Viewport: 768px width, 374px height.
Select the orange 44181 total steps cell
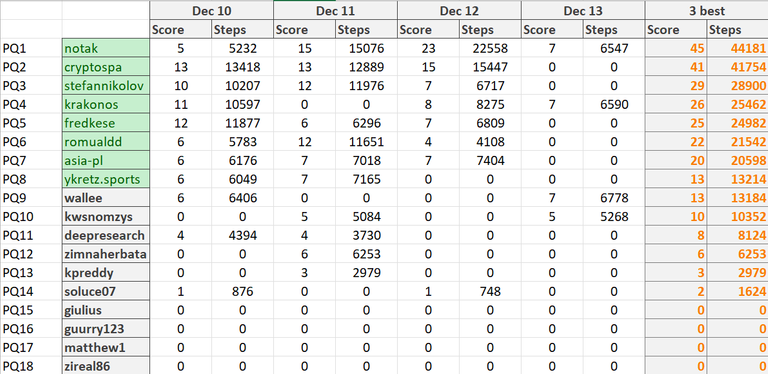pos(738,48)
